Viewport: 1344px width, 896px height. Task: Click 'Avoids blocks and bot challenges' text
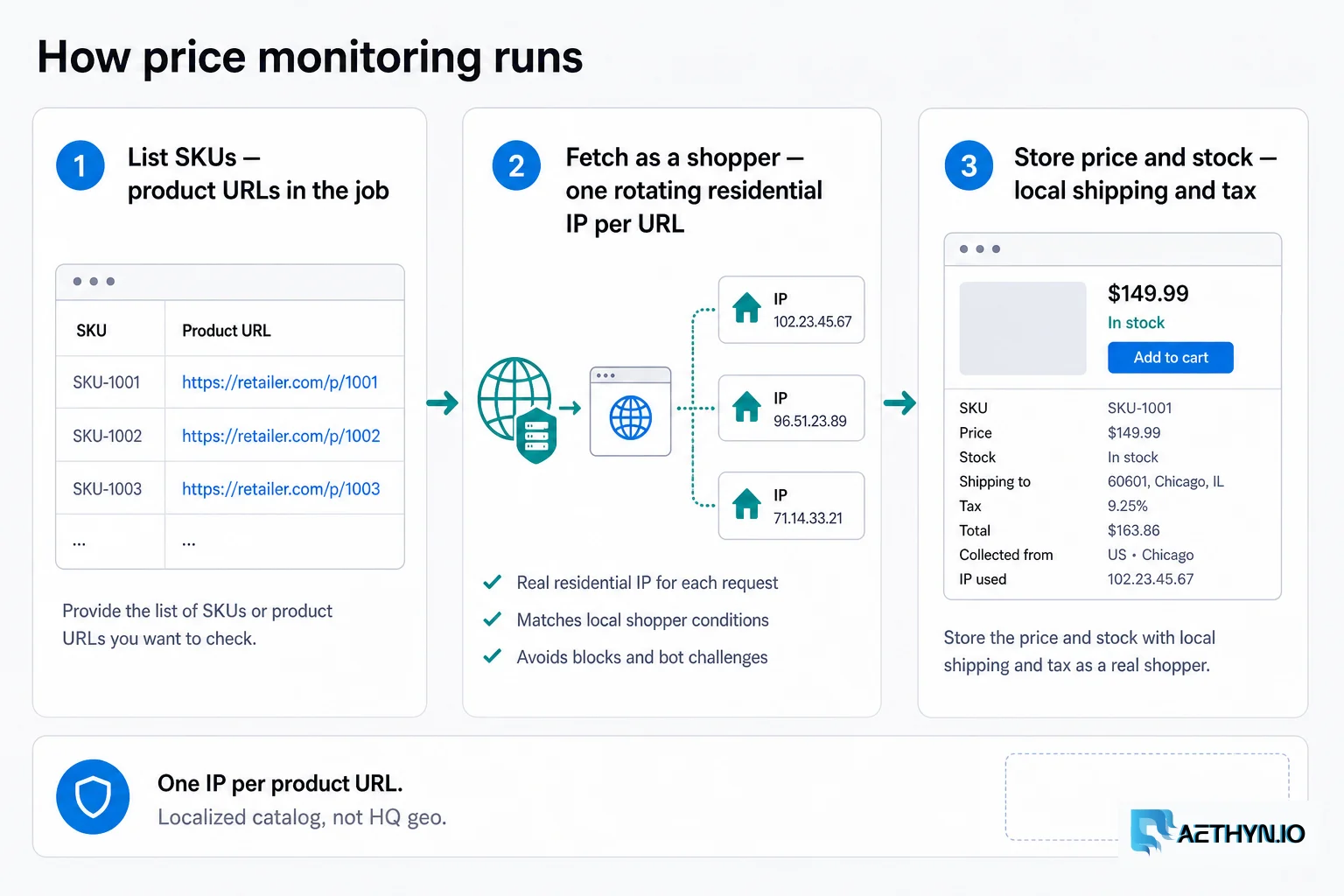[x=642, y=657]
